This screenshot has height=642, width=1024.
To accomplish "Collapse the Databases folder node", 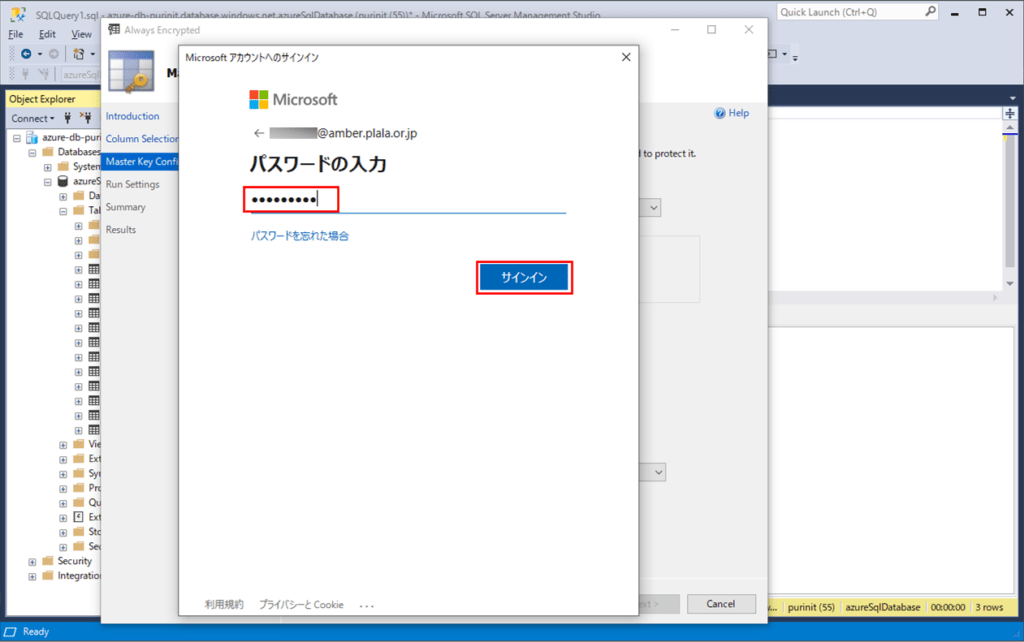I will point(32,152).
